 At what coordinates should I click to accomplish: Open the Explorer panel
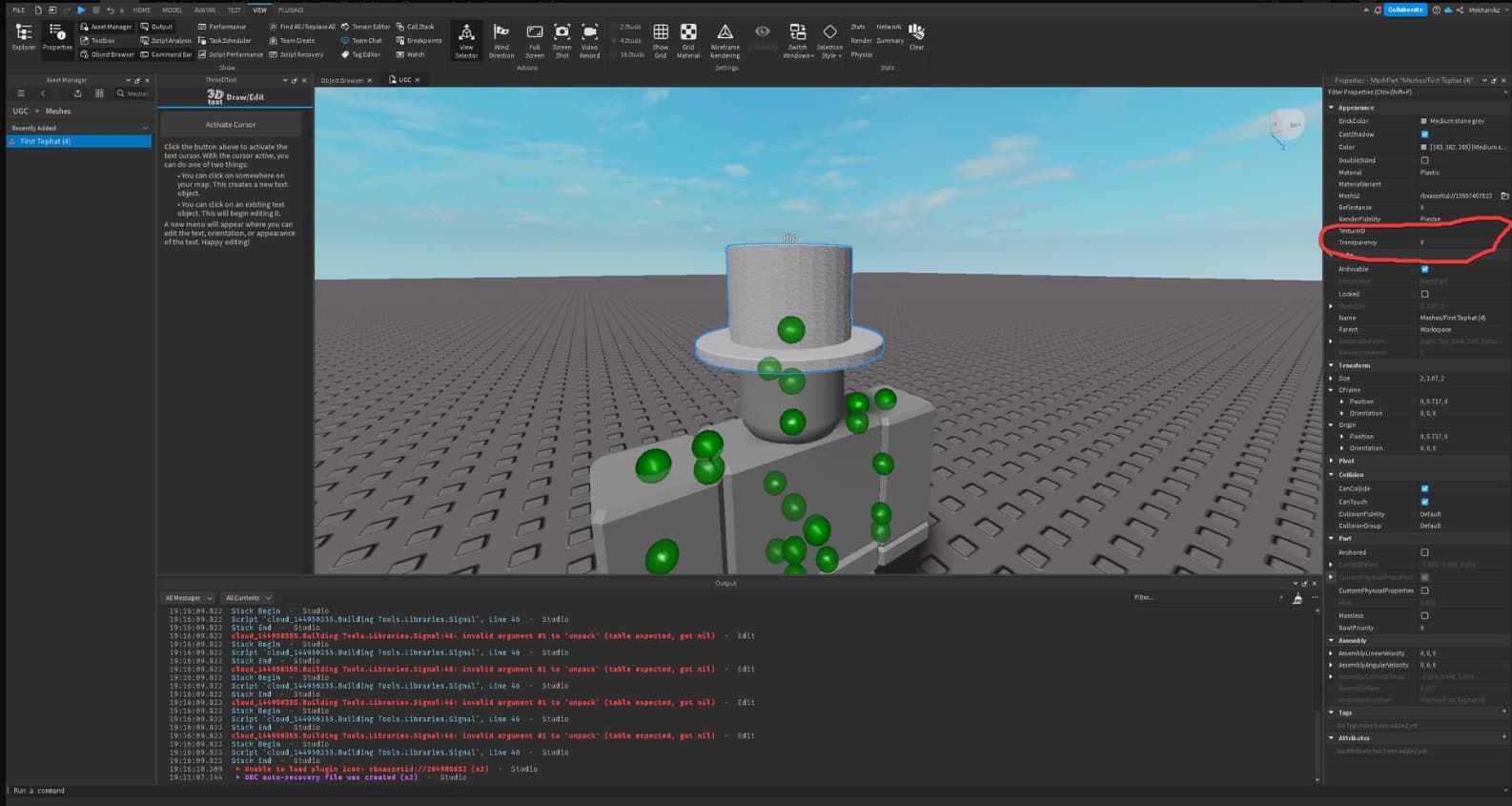(x=24, y=37)
